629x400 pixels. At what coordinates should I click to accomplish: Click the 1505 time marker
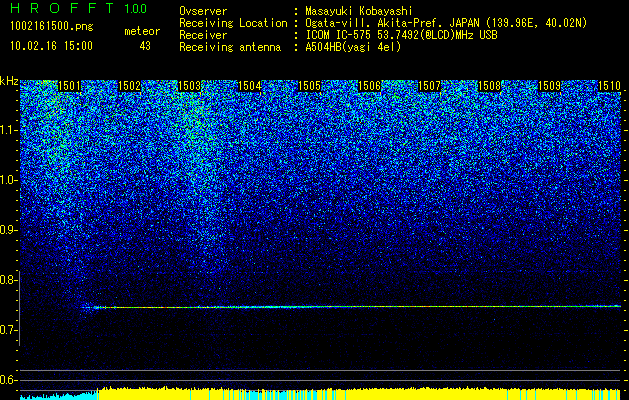(x=309, y=86)
